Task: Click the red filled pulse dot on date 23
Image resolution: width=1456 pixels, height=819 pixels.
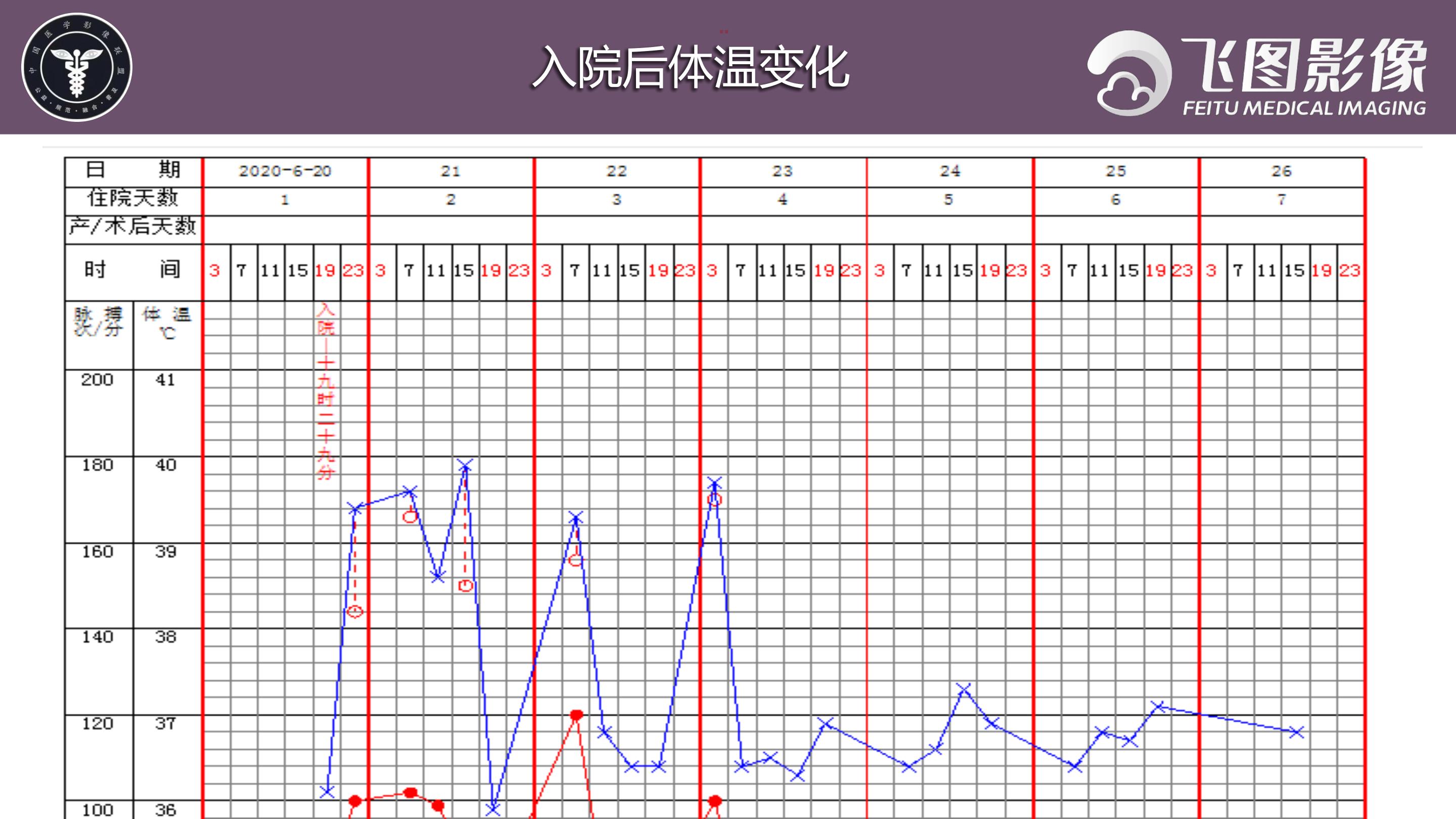Action: (715, 801)
